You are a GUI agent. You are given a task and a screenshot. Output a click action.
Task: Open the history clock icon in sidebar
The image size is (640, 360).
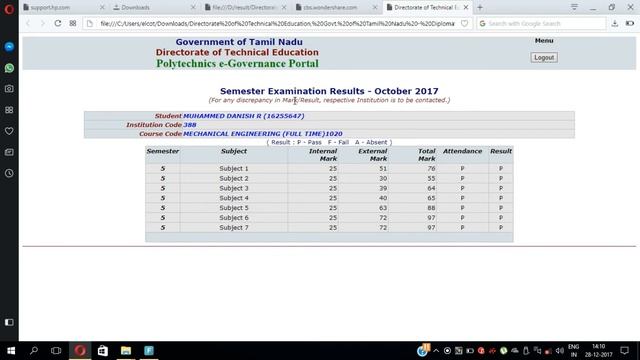coord(9,173)
